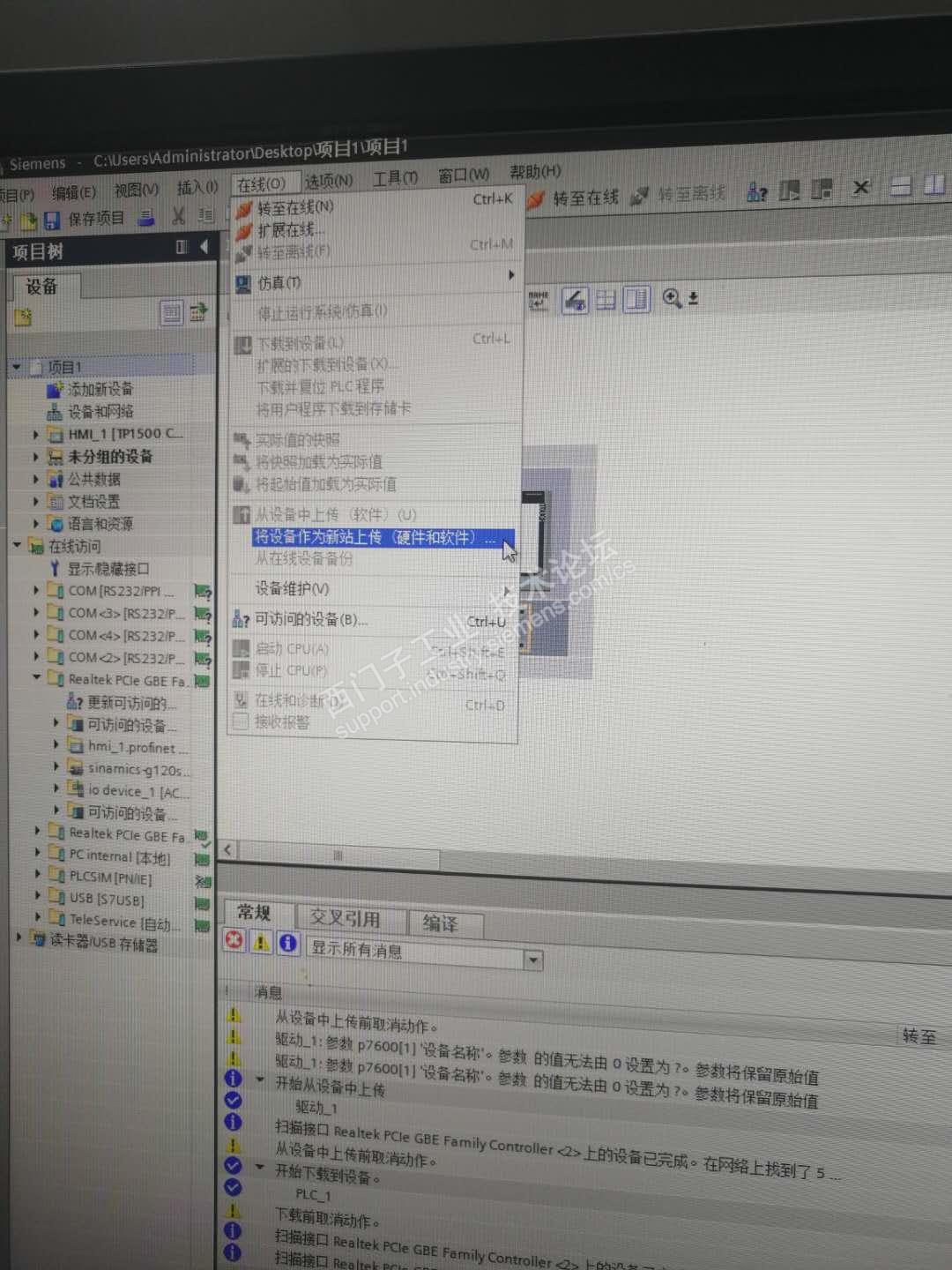952x1270 pixels.
Task: Click the relabel/annotation icon left of the editor toolbar
Action: 538,301
